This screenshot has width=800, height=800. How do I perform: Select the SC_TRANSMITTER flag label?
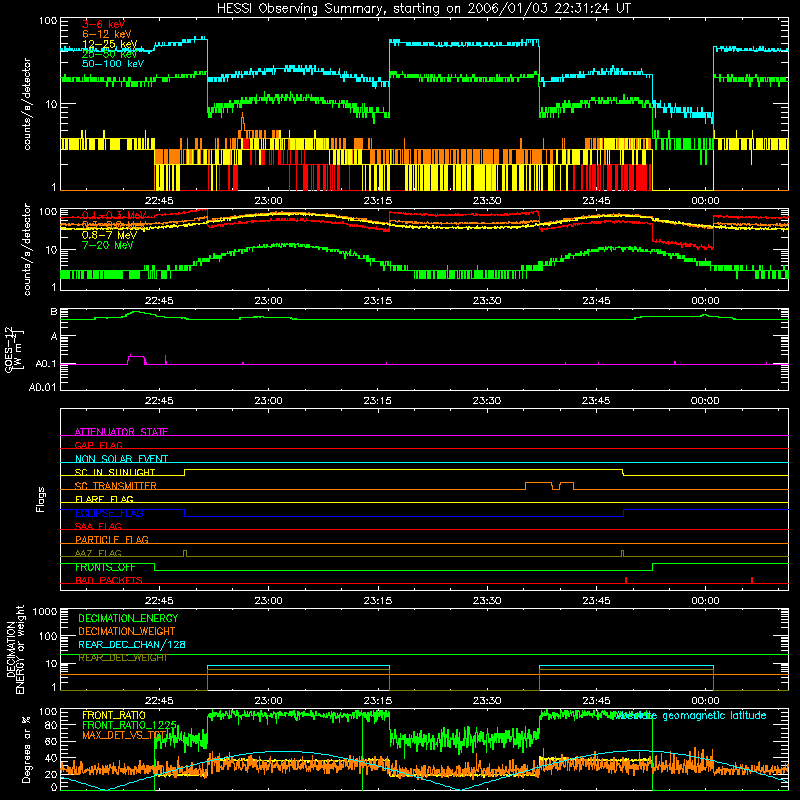[116, 486]
